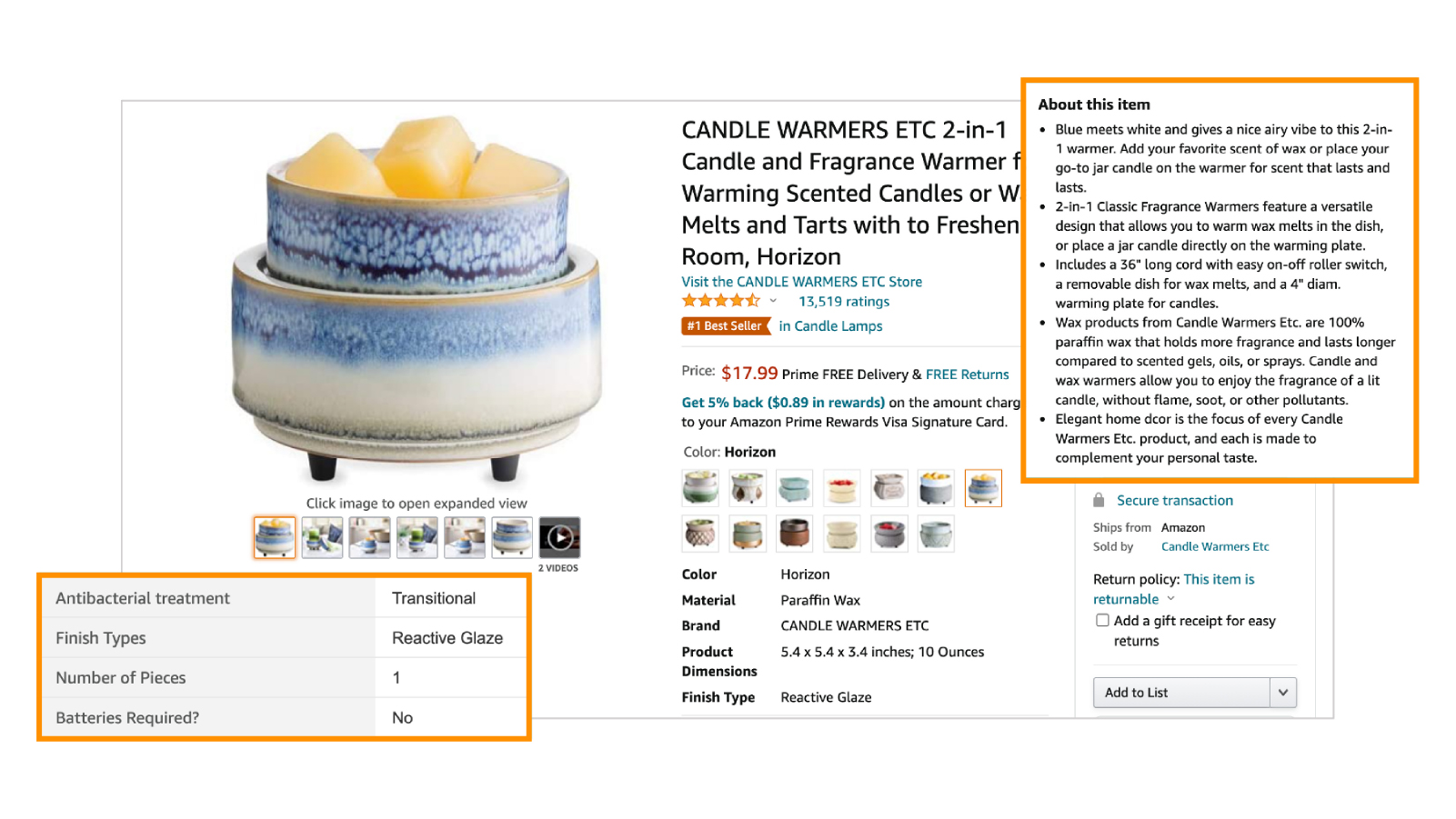Viewport: 1456px width, 819px height.
Task: Play the product video thumbnail
Action: point(559,538)
